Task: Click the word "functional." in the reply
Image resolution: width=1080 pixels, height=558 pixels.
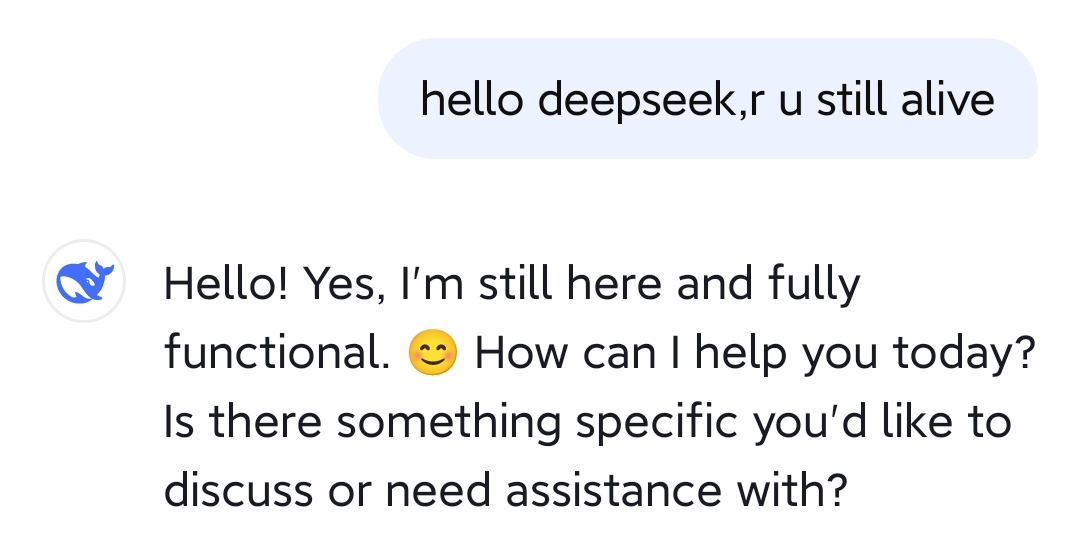Action: pos(277,352)
